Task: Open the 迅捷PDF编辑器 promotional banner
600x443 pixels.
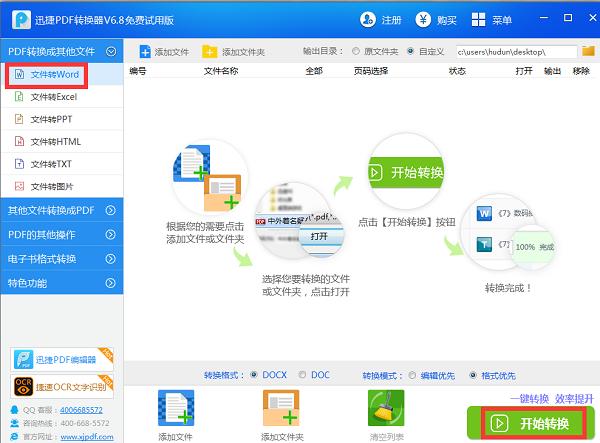Action: coord(61,359)
